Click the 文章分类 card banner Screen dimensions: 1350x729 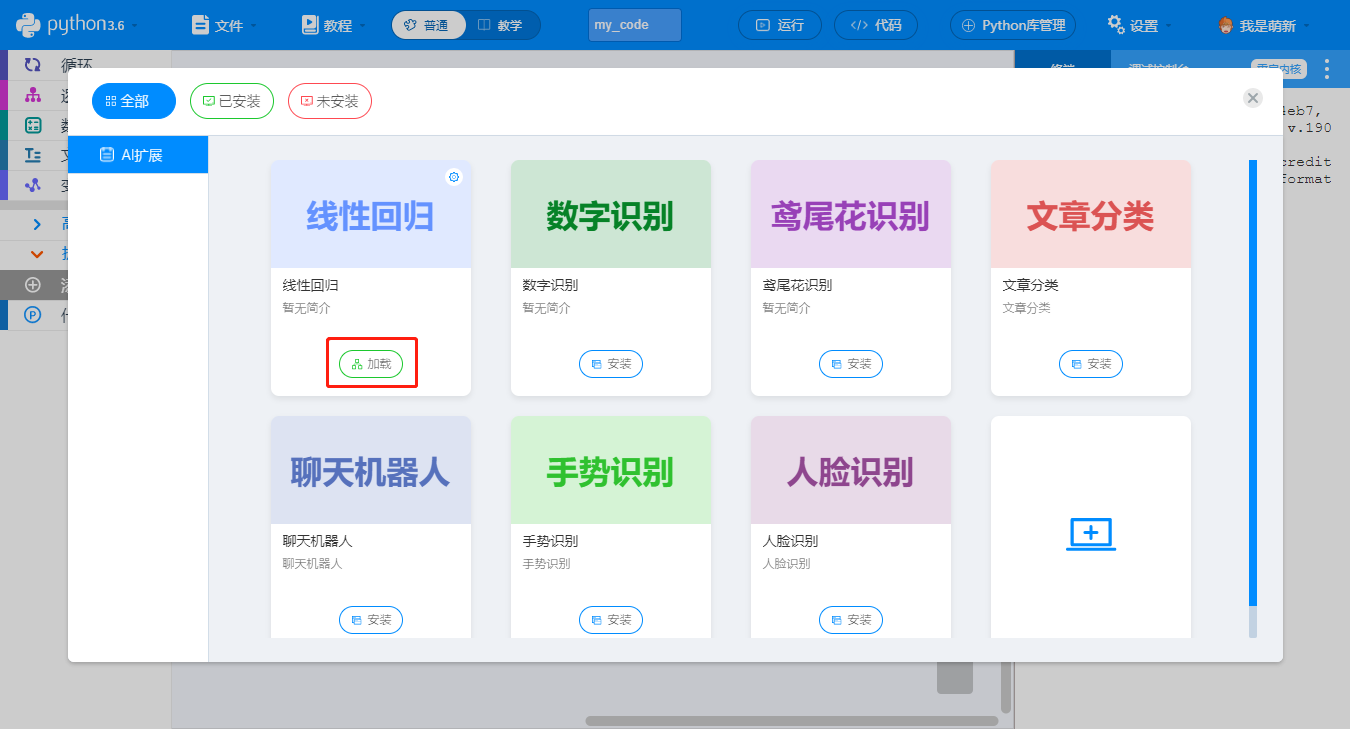click(x=1091, y=214)
